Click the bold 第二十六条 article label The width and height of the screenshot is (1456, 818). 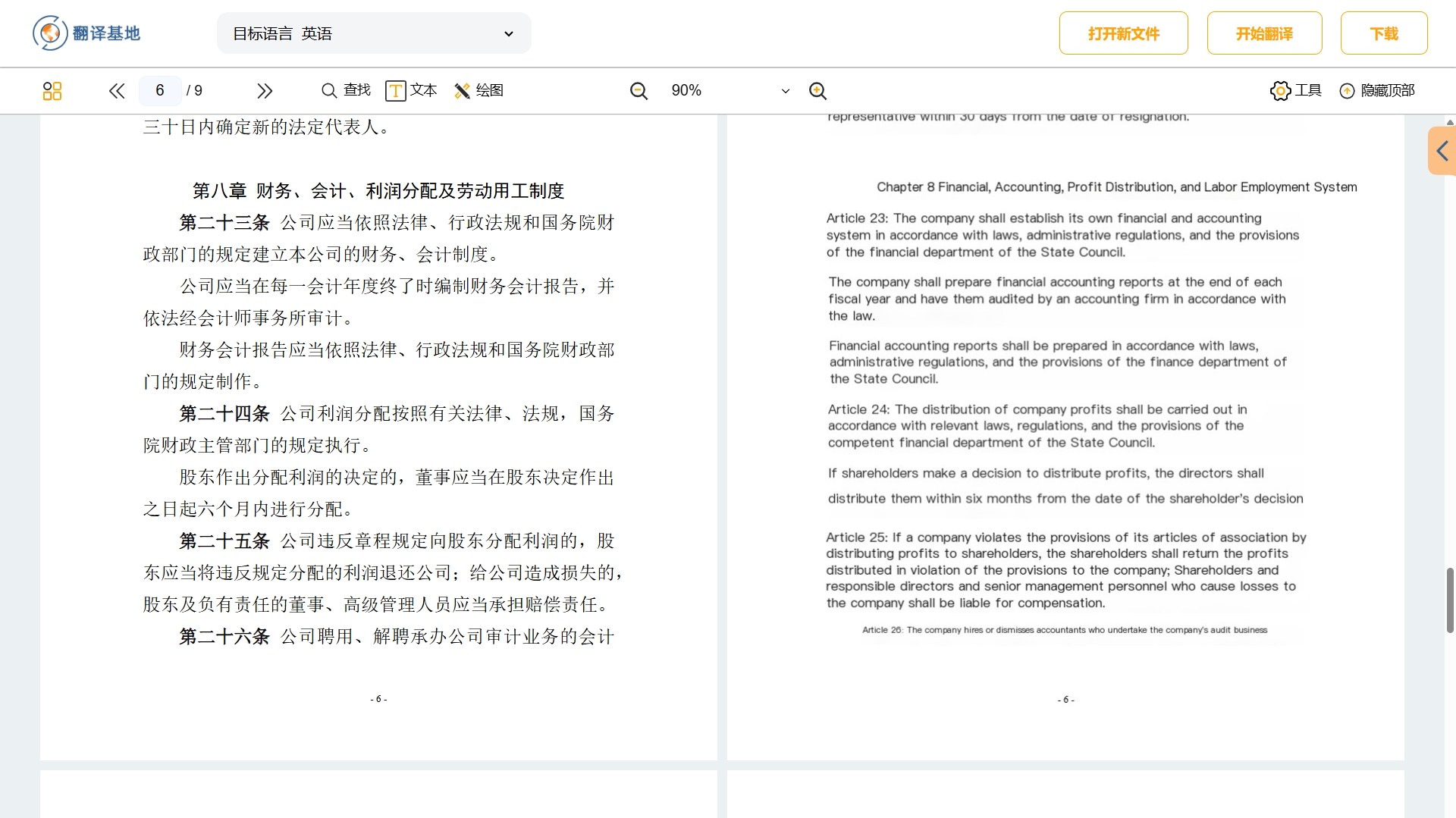224,637
